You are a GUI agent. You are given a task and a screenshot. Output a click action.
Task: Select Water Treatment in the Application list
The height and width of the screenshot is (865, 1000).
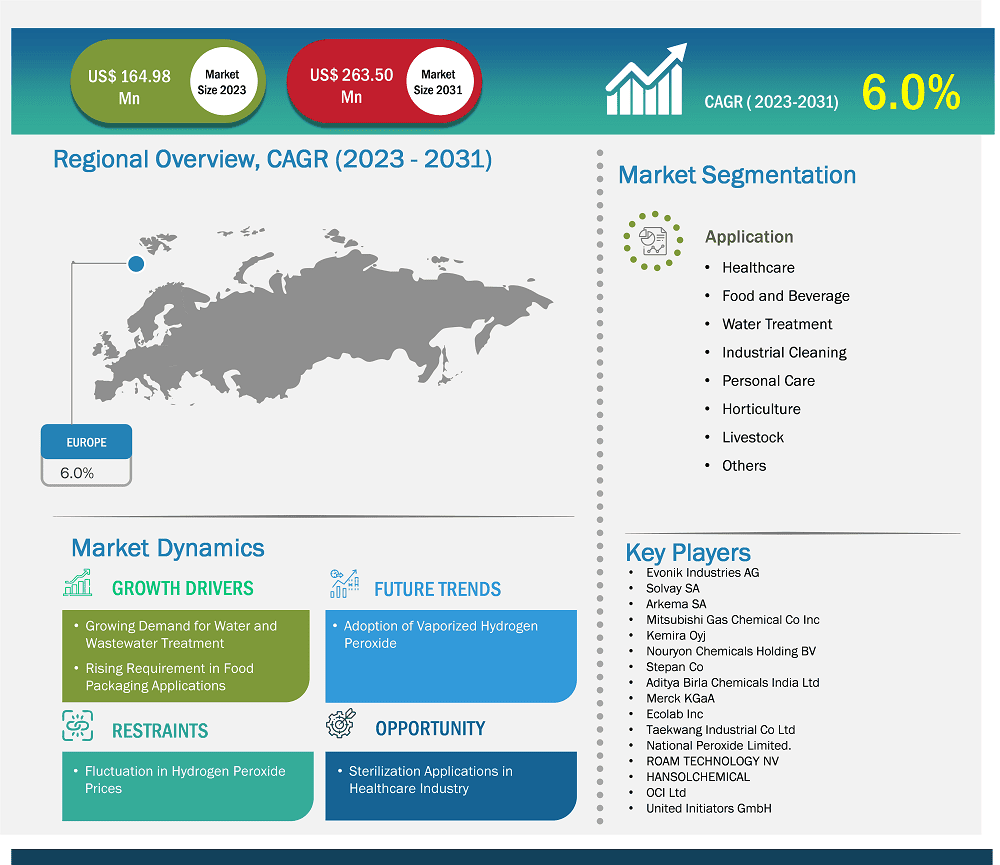777,324
